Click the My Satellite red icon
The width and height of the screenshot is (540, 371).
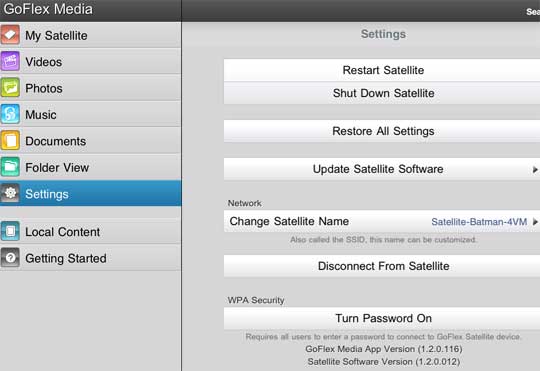pos(10,35)
